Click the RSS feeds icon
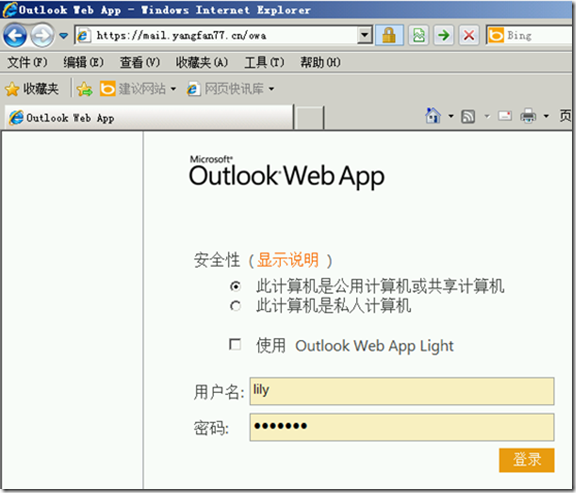Screen dimensions: 576x493 [468, 116]
